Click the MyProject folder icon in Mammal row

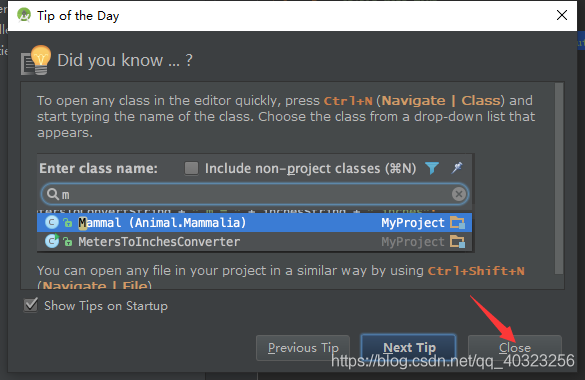point(457,223)
